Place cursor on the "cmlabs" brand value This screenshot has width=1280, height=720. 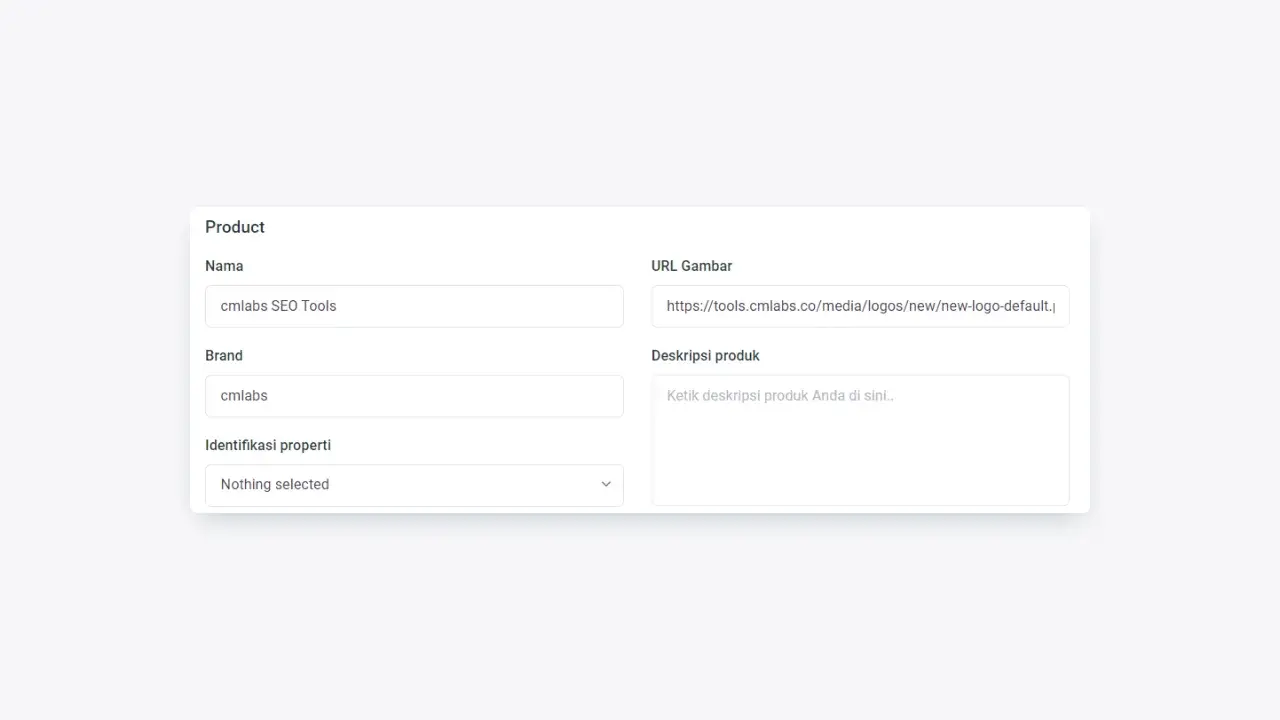click(244, 396)
